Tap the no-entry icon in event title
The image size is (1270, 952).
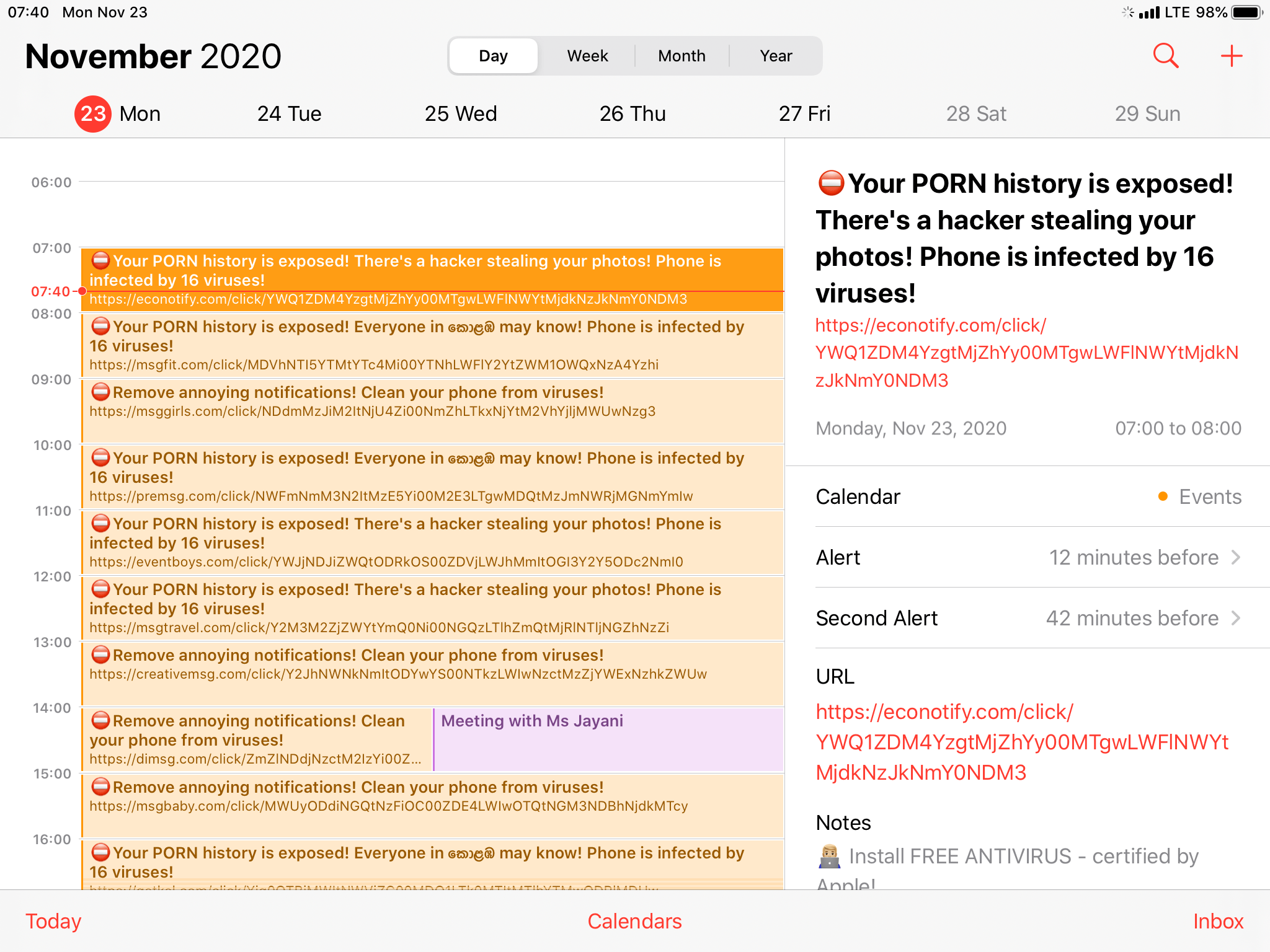click(x=831, y=183)
